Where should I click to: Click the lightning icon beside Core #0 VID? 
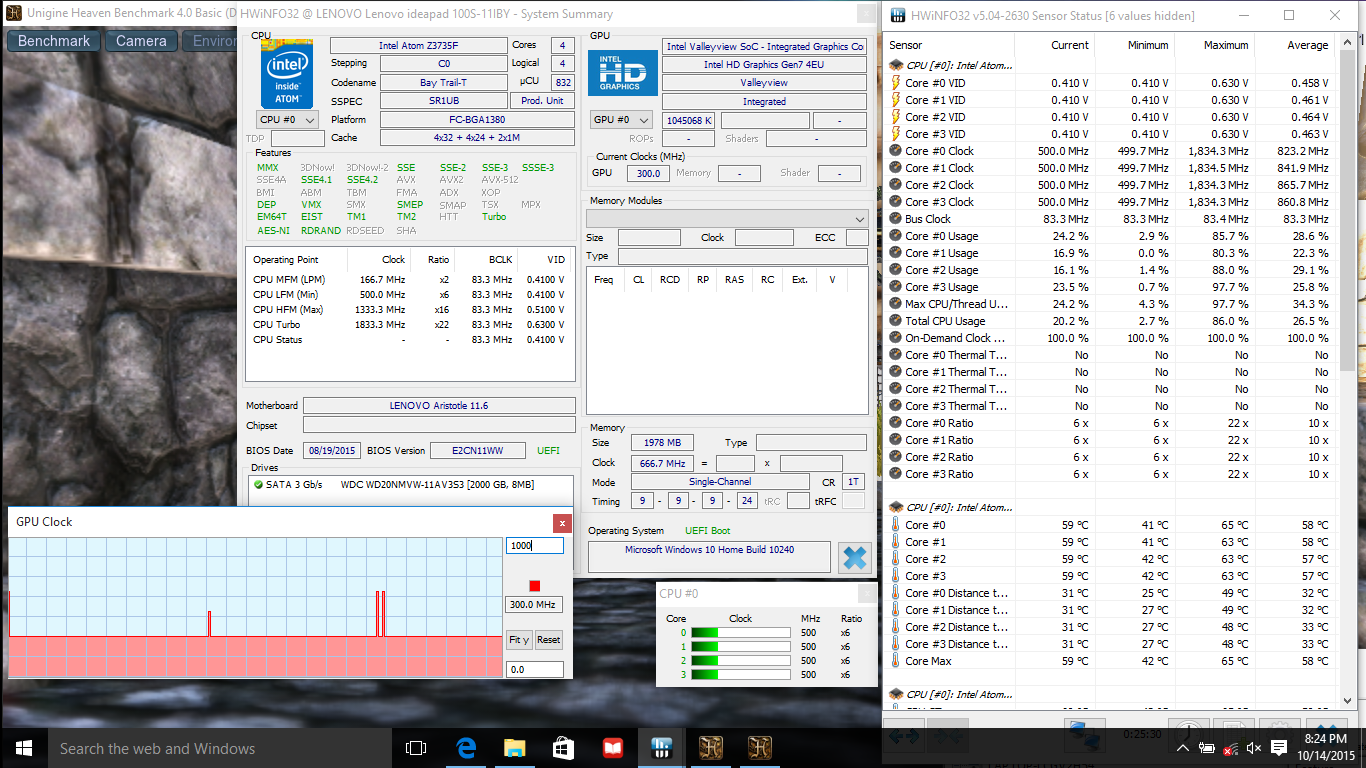point(896,83)
